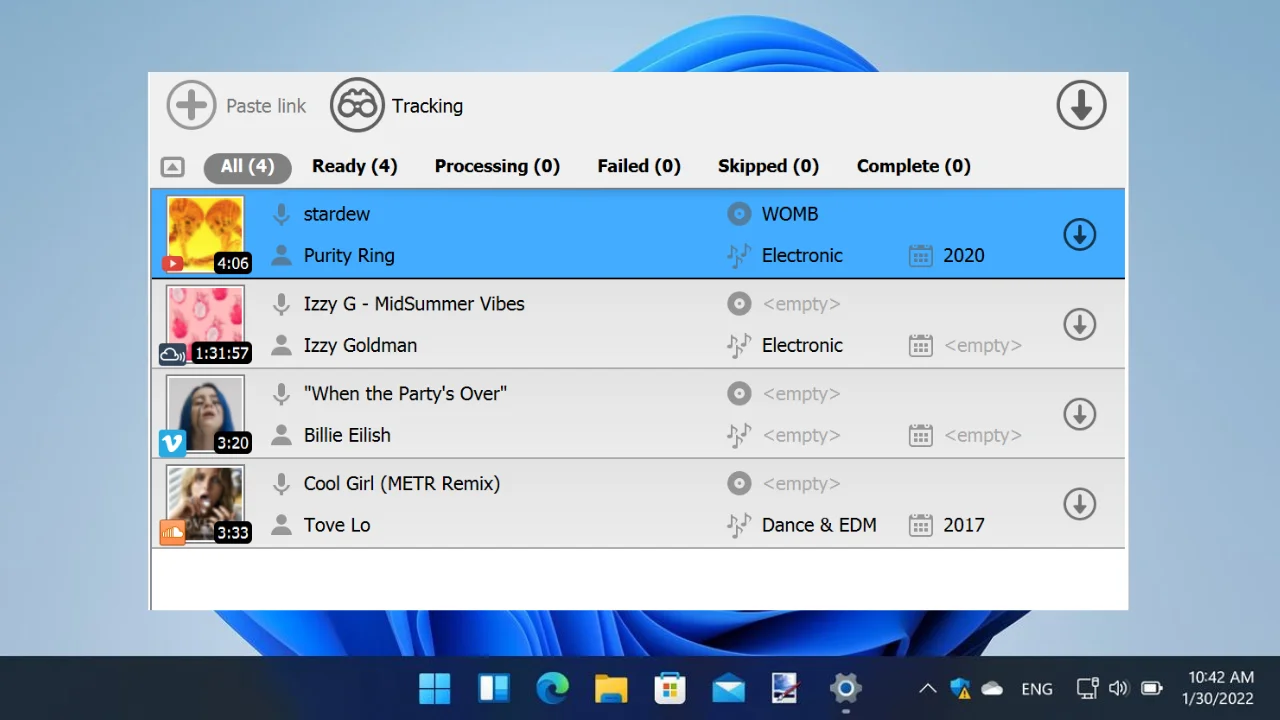Screen dimensions: 1280x720
Task: Edit the title Cool Girl (METR Remix)
Action: 402,484
